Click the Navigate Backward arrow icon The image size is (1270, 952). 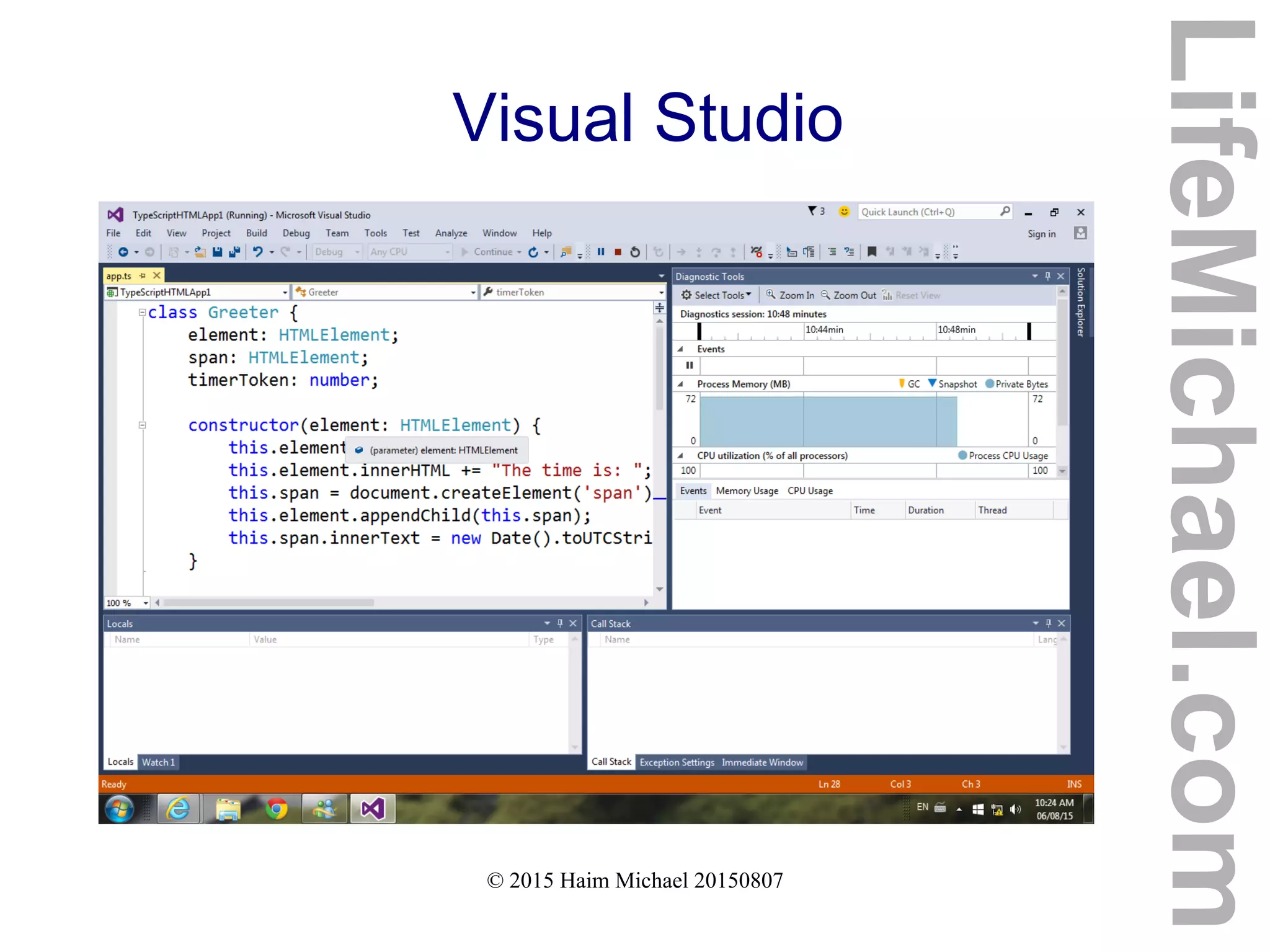(x=123, y=252)
